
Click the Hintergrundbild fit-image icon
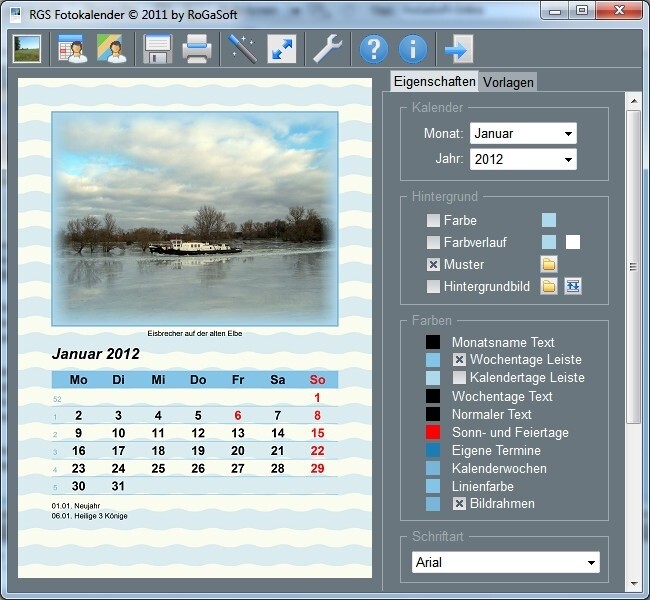pyautogui.click(x=573, y=286)
